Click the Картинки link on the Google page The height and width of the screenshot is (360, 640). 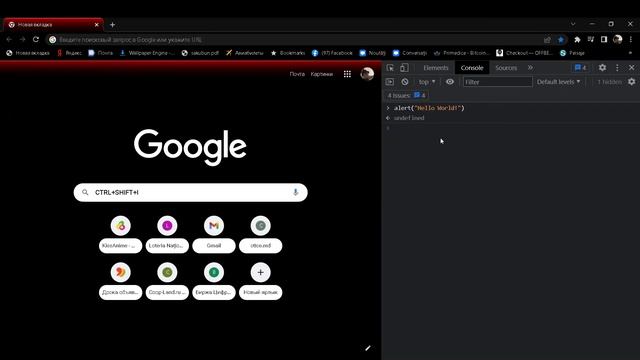[x=322, y=74]
